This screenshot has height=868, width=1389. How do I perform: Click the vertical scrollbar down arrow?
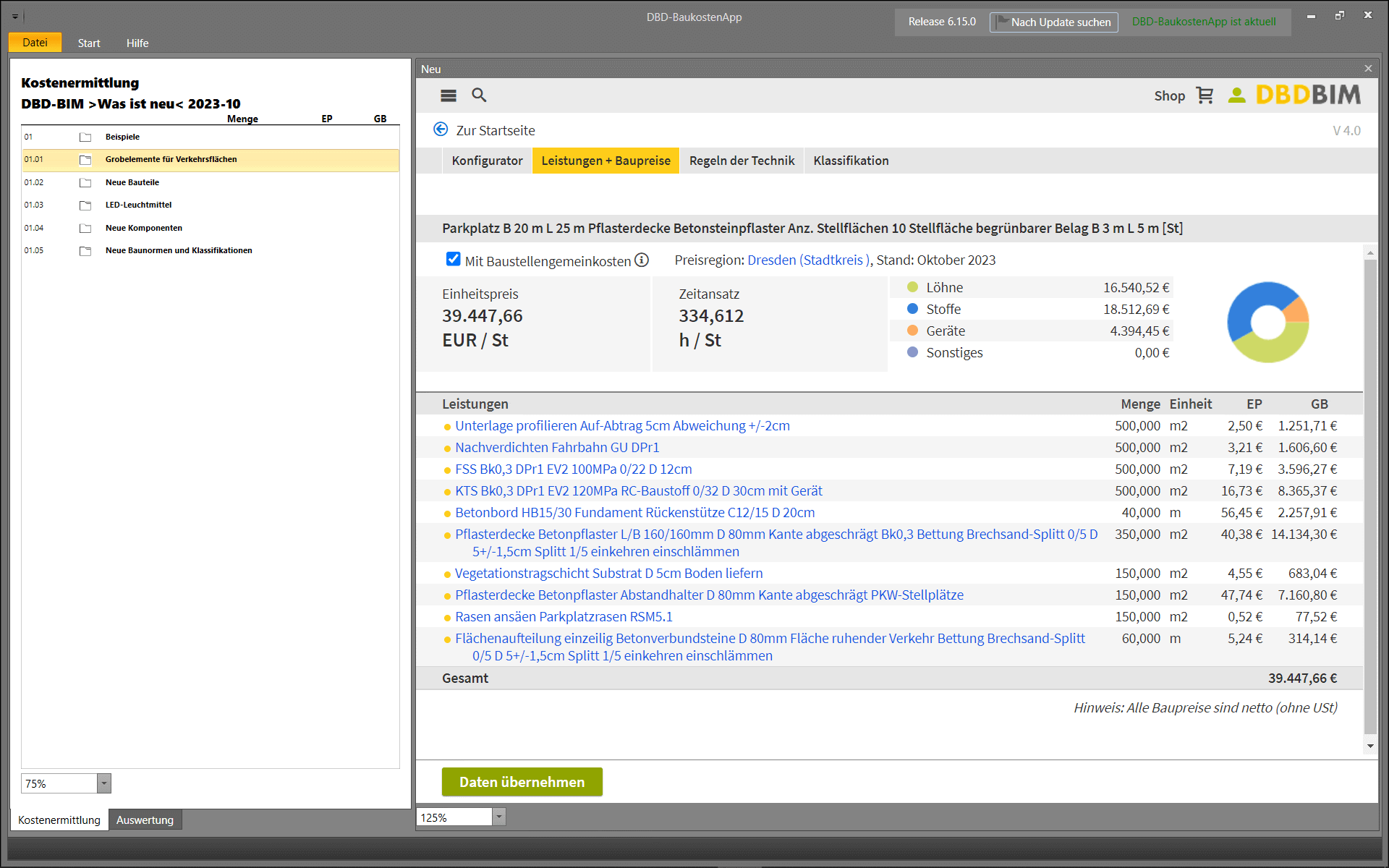(1370, 746)
